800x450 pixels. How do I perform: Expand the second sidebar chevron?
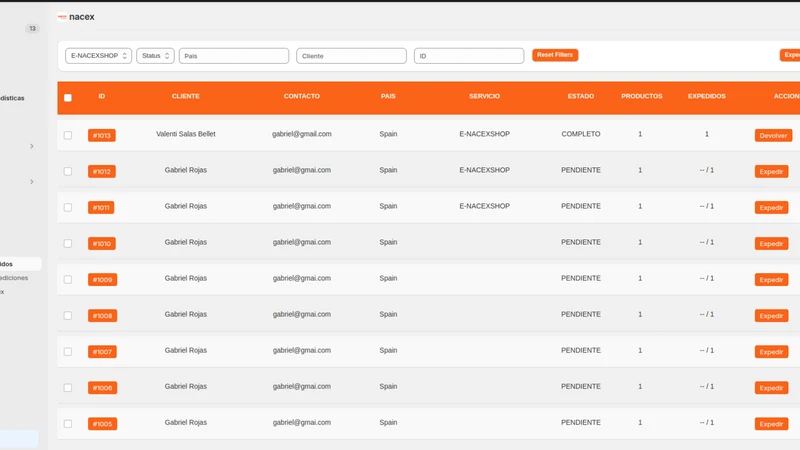pos(32,182)
